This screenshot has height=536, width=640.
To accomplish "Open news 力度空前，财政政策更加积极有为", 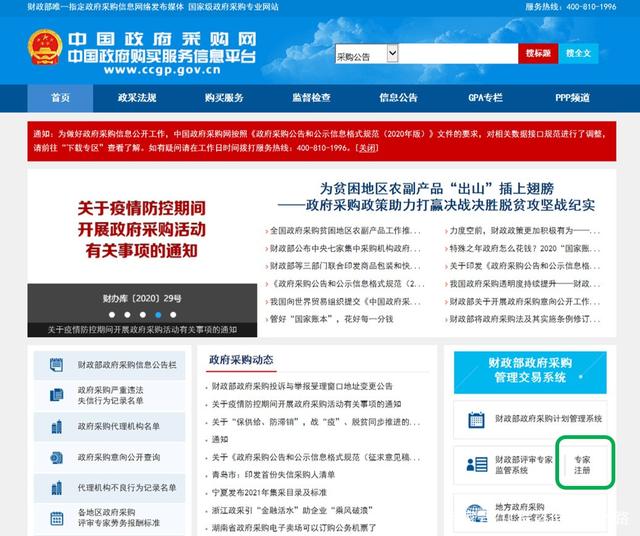I will pos(524,231).
